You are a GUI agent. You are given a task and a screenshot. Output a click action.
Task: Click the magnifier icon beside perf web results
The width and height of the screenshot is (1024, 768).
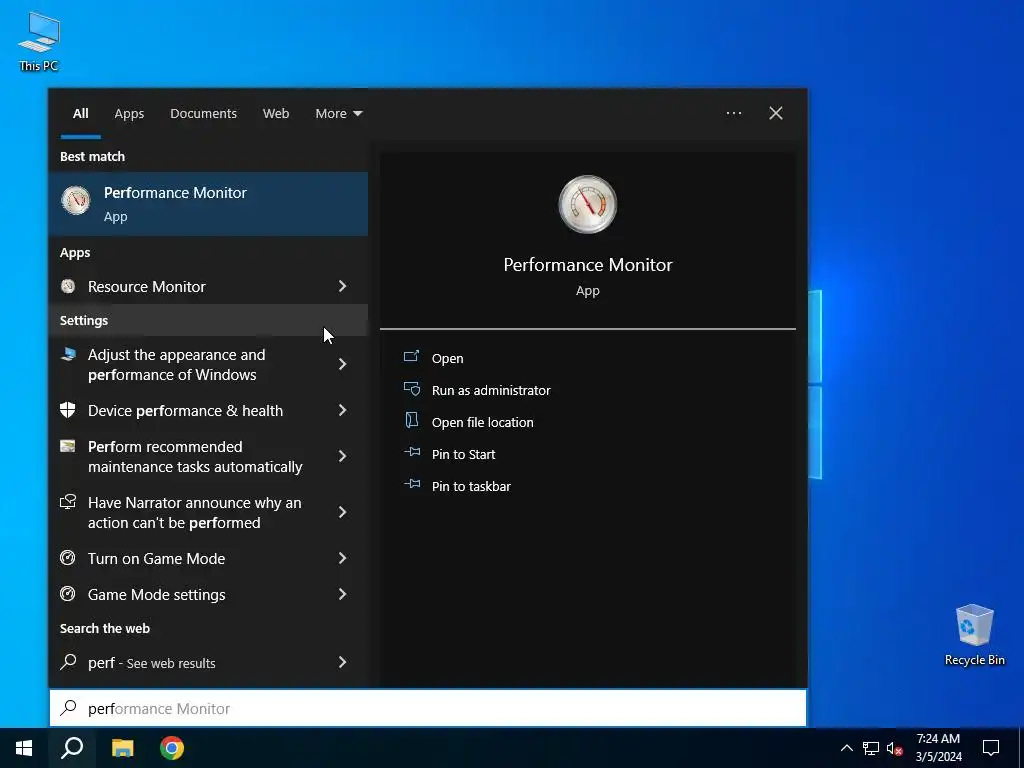coord(68,662)
